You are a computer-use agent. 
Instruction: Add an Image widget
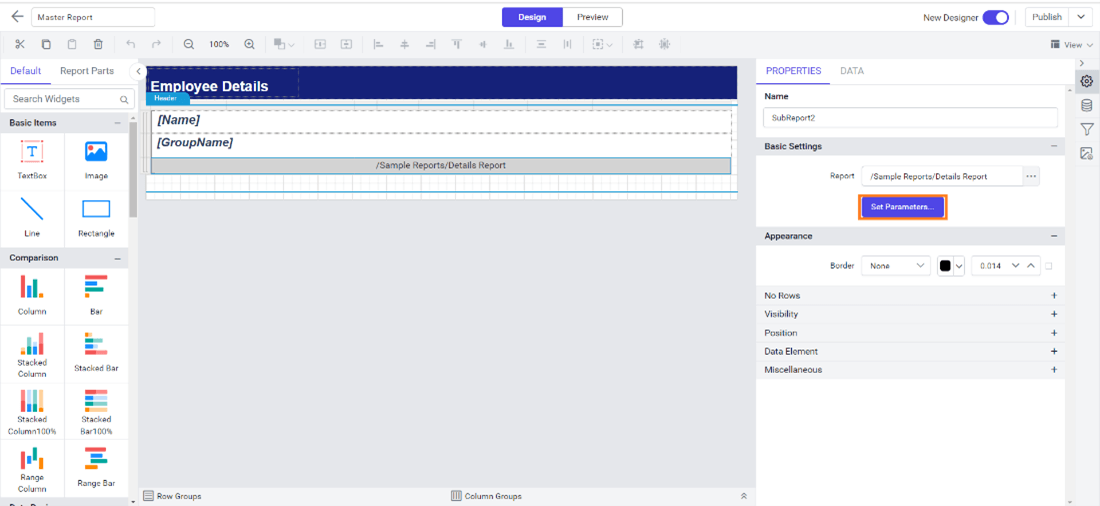(96, 160)
